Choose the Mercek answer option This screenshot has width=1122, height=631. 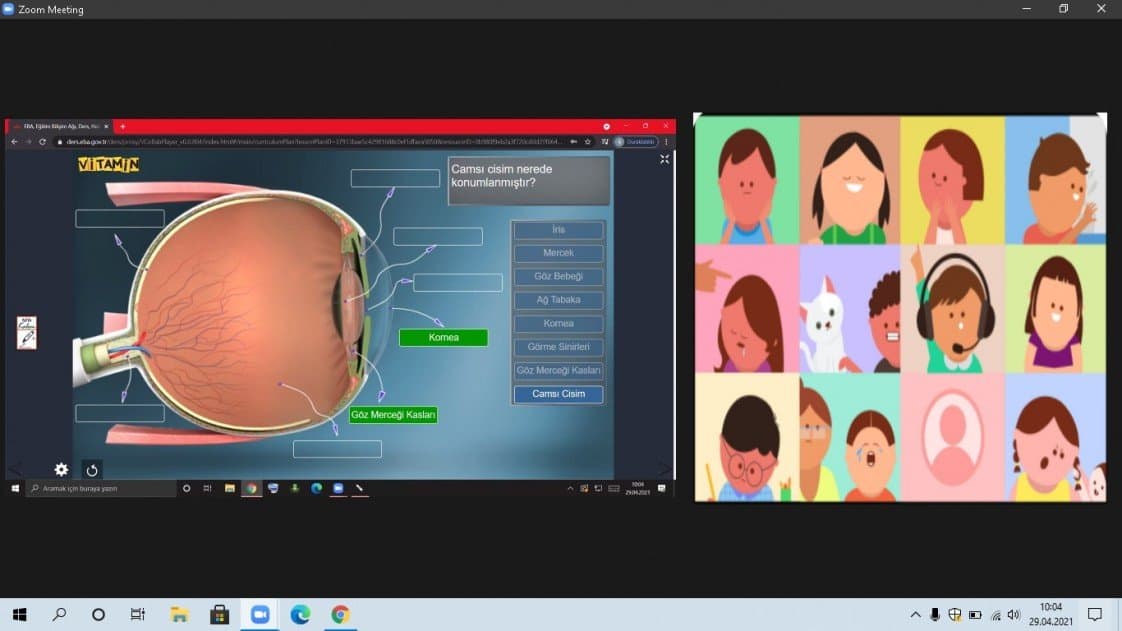(558, 253)
